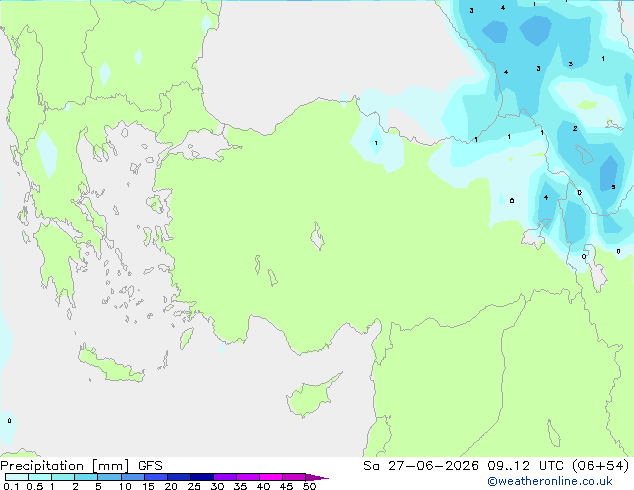
Task: Click the '09..12 UTC' time text
Action: click(x=525, y=466)
